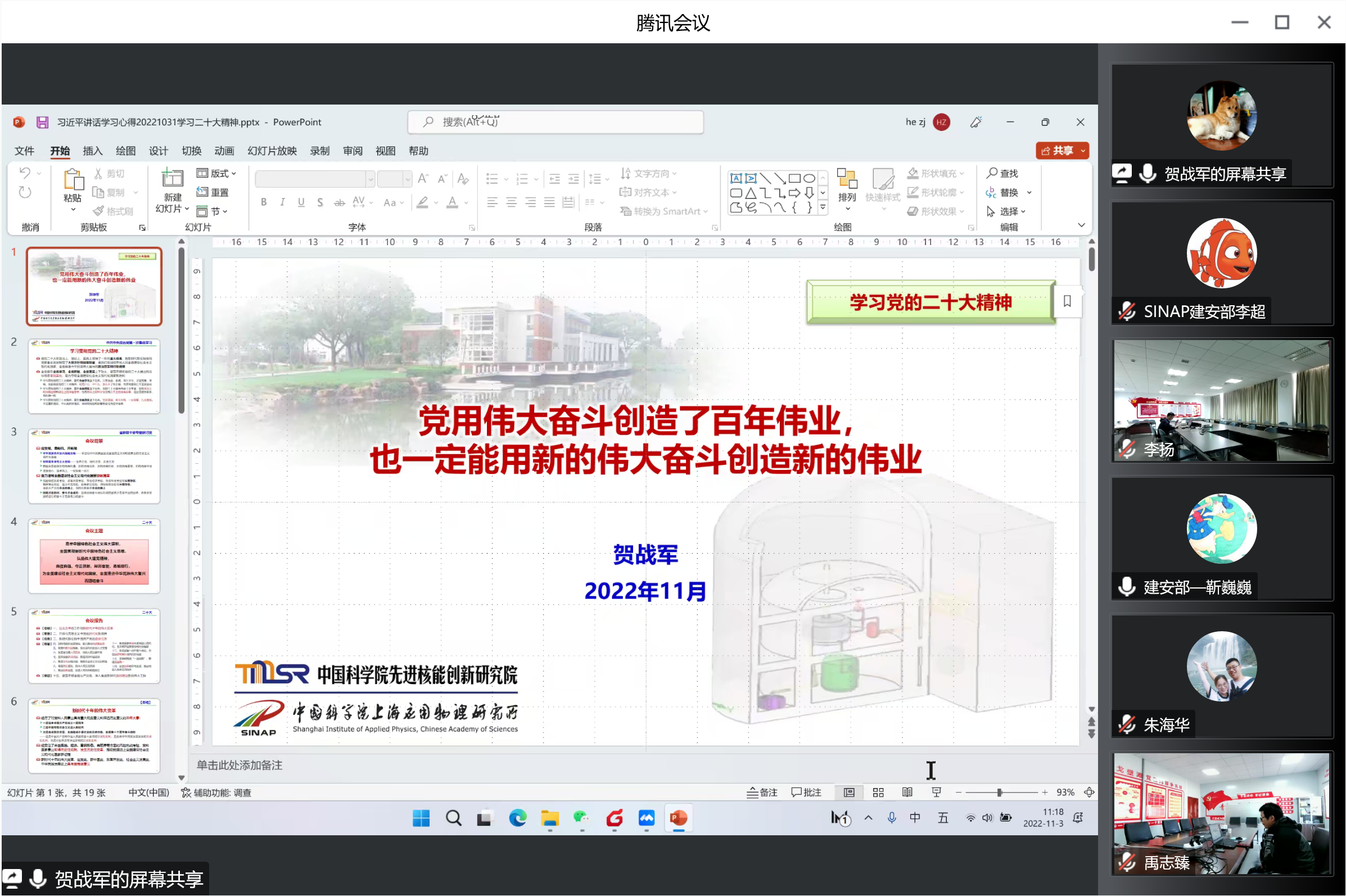Image resolution: width=1346 pixels, height=896 pixels.
Task: Select slide 4 thumbnail in the panel
Action: [x=94, y=556]
